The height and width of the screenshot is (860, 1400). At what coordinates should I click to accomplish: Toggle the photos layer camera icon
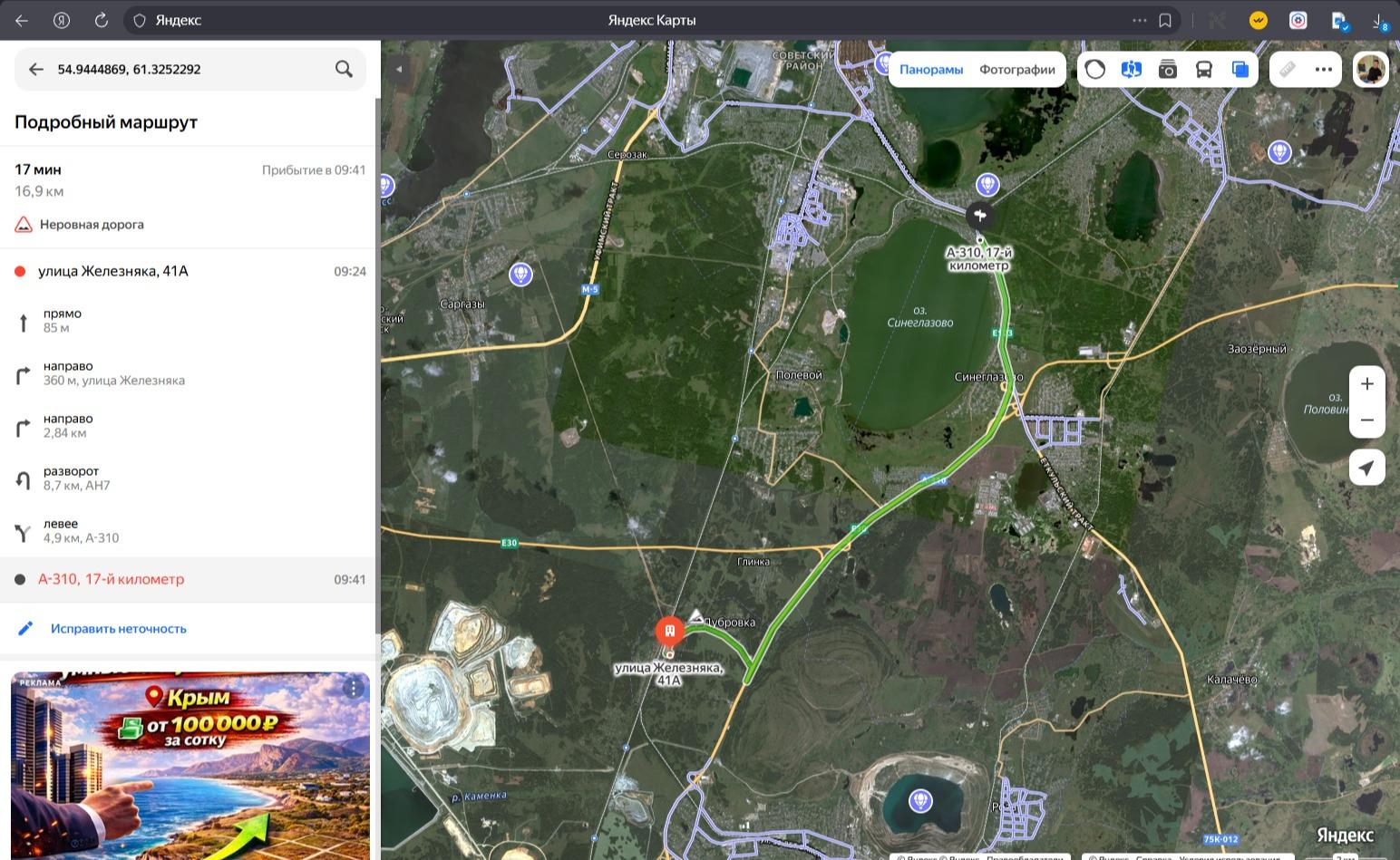1168,69
